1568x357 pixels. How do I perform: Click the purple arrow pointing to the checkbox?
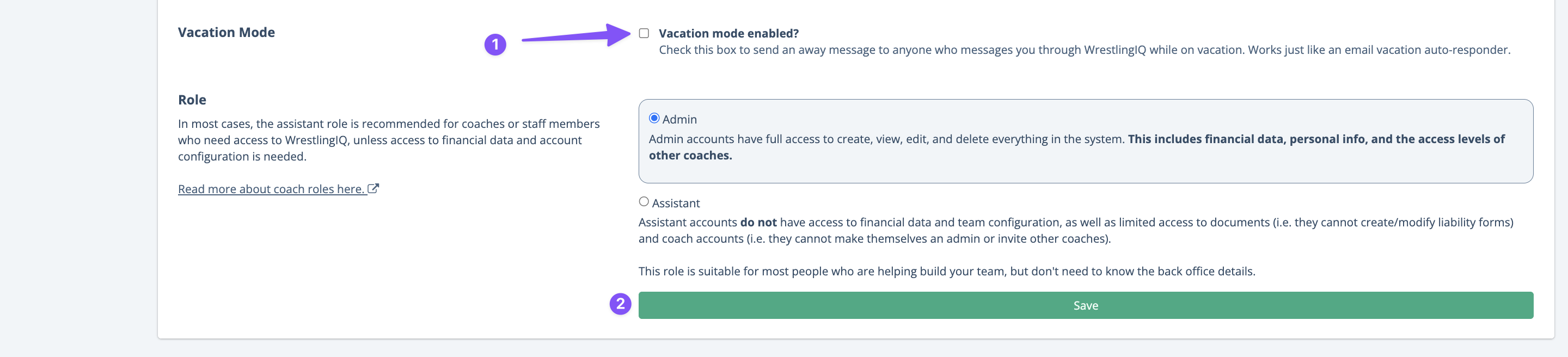576,35
